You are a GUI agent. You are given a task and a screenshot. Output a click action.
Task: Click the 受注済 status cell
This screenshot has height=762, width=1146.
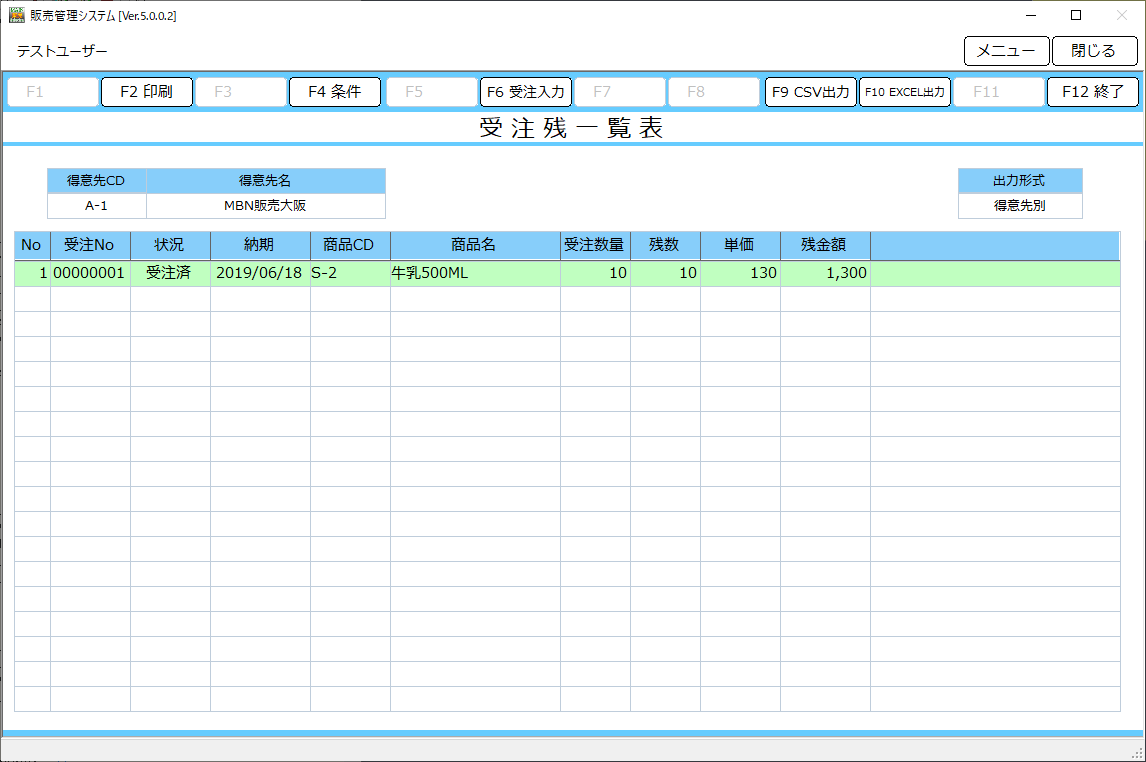coord(170,273)
